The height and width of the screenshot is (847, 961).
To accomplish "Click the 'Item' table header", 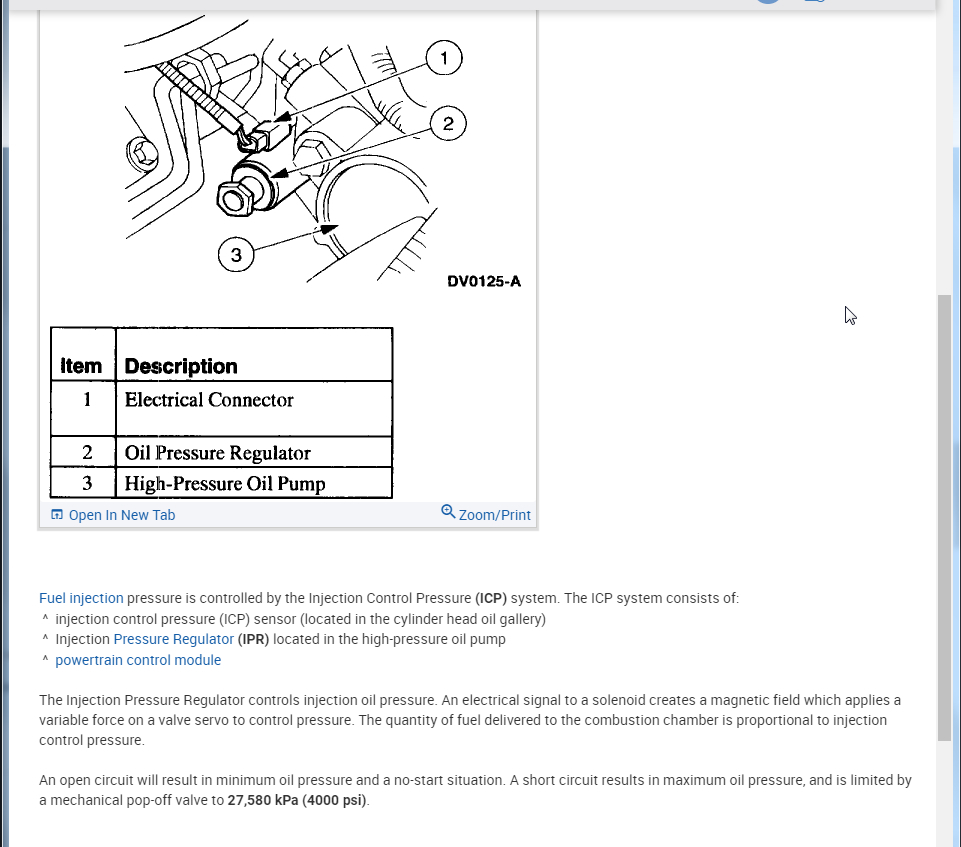I will click(x=83, y=355).
